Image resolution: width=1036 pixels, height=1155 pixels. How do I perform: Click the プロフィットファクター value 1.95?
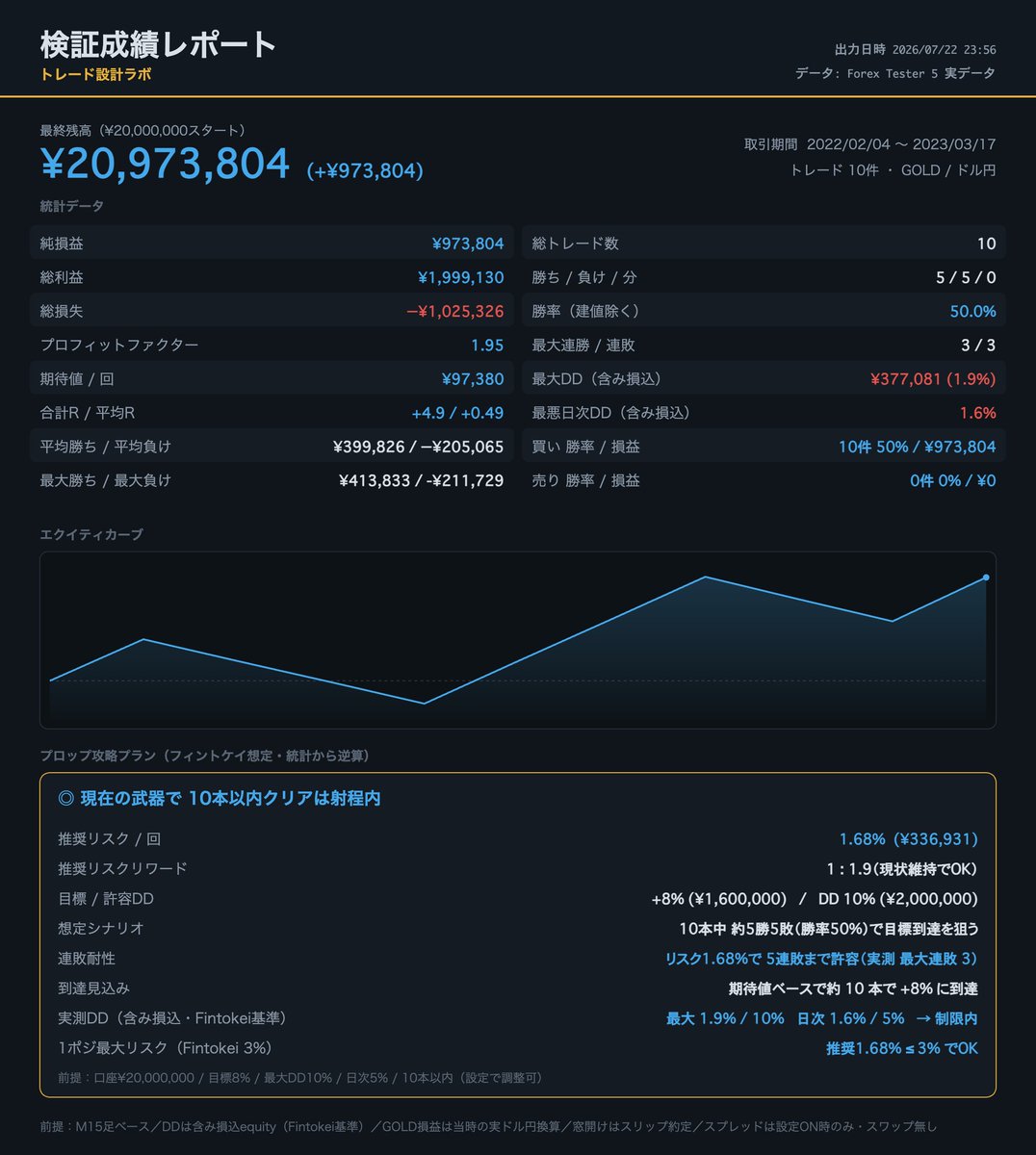click(x=487, y=345)
